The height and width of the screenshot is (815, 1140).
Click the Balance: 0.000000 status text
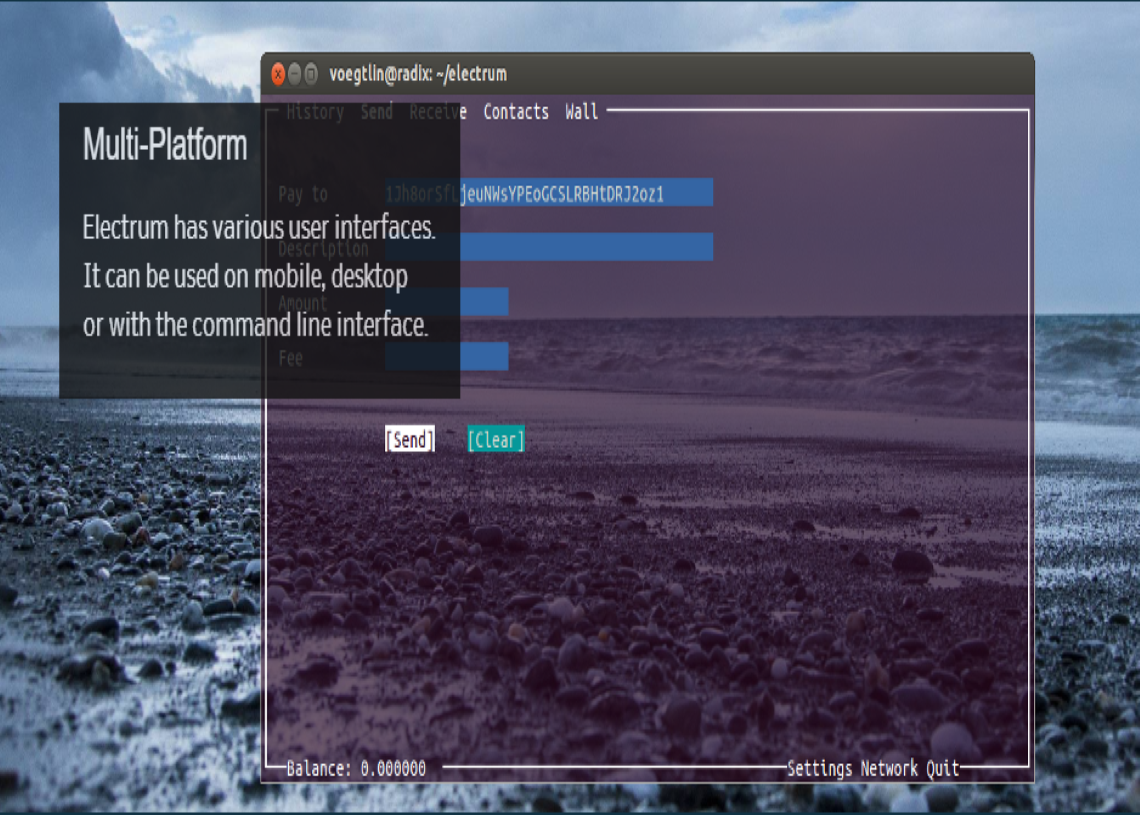(356, 768)
